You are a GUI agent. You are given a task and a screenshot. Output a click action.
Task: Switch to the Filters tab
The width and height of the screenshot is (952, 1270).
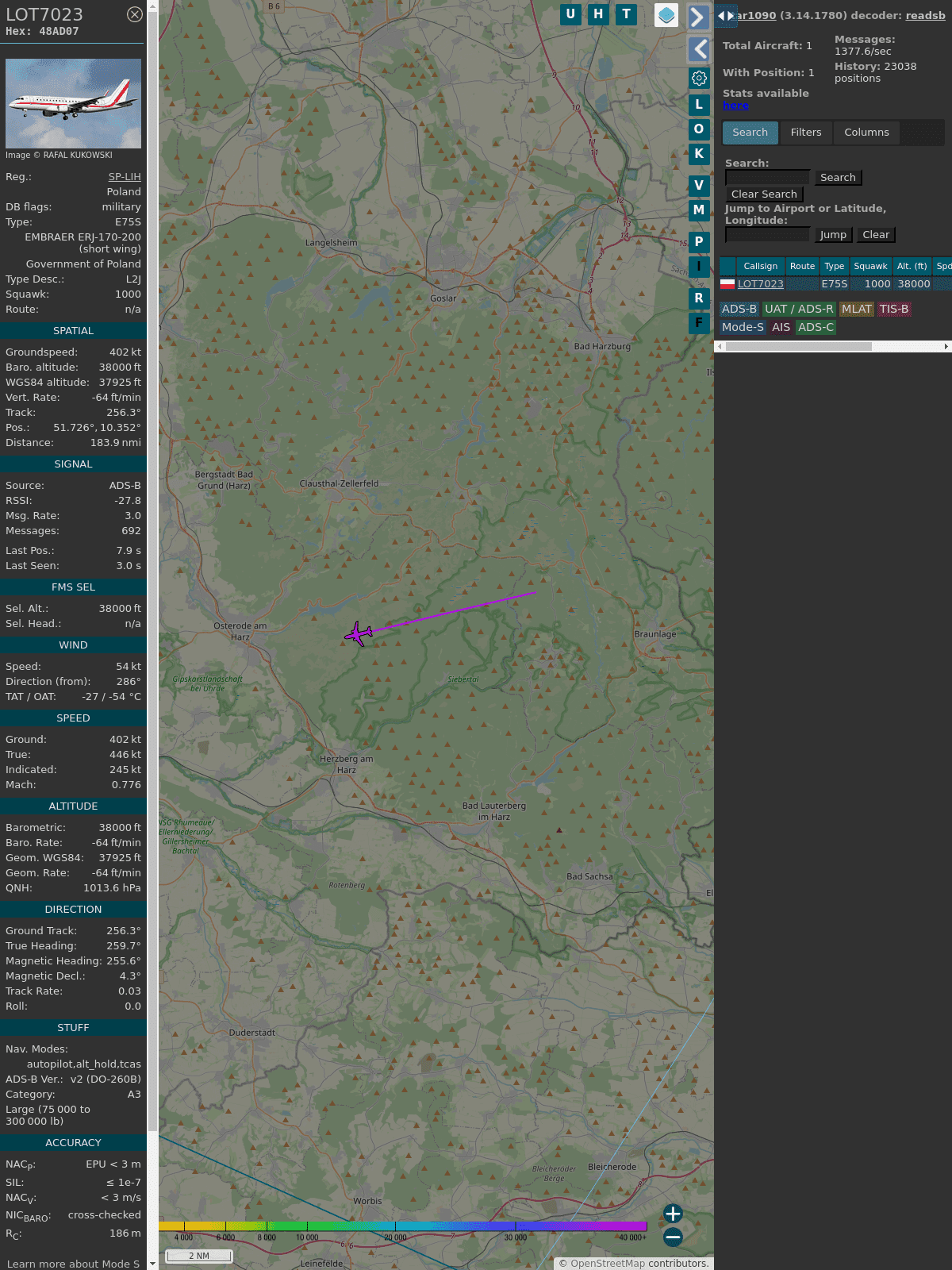coord(806,133)
